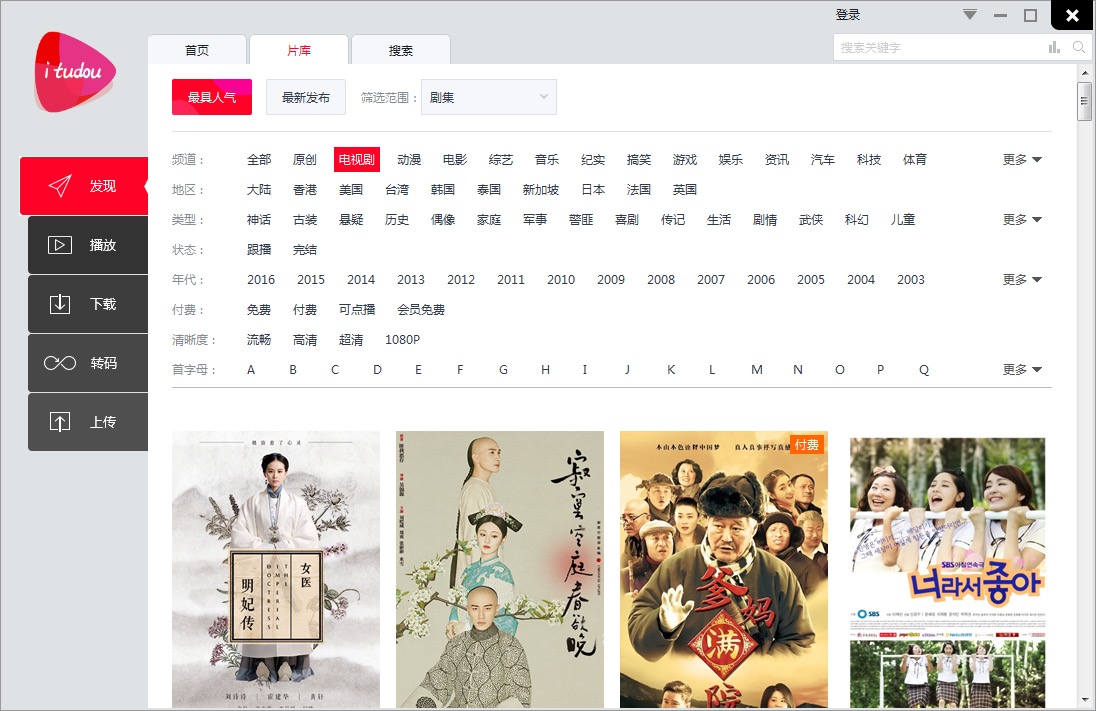Open the 爹妈满院 paid poster
1096x711 pixels.
pyautogui.click(x=723, y=570)
